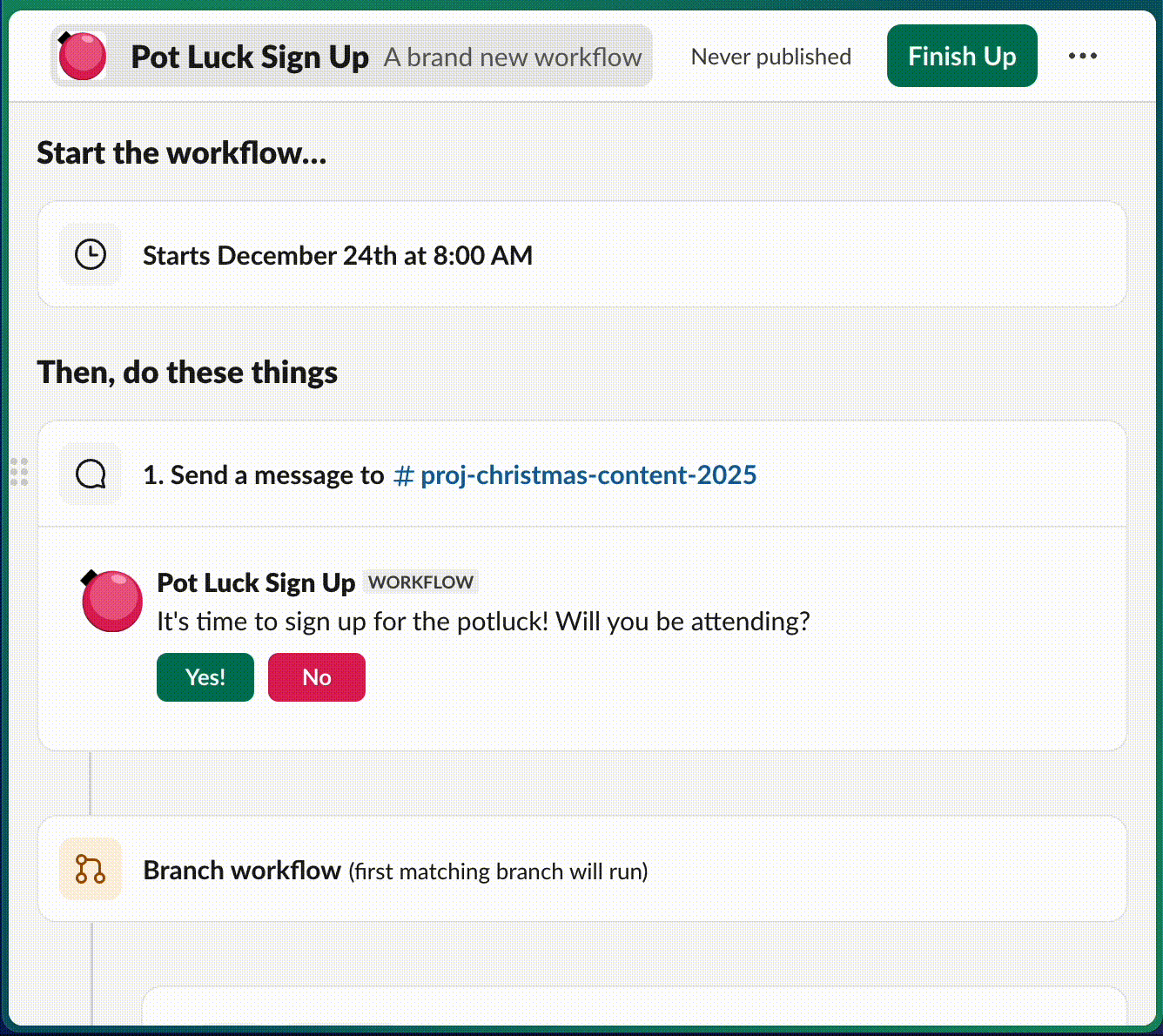Viewport: 1163px width, 1036px height.
Task: Click the Branch workflow fork icon
Action: [91, 869]
